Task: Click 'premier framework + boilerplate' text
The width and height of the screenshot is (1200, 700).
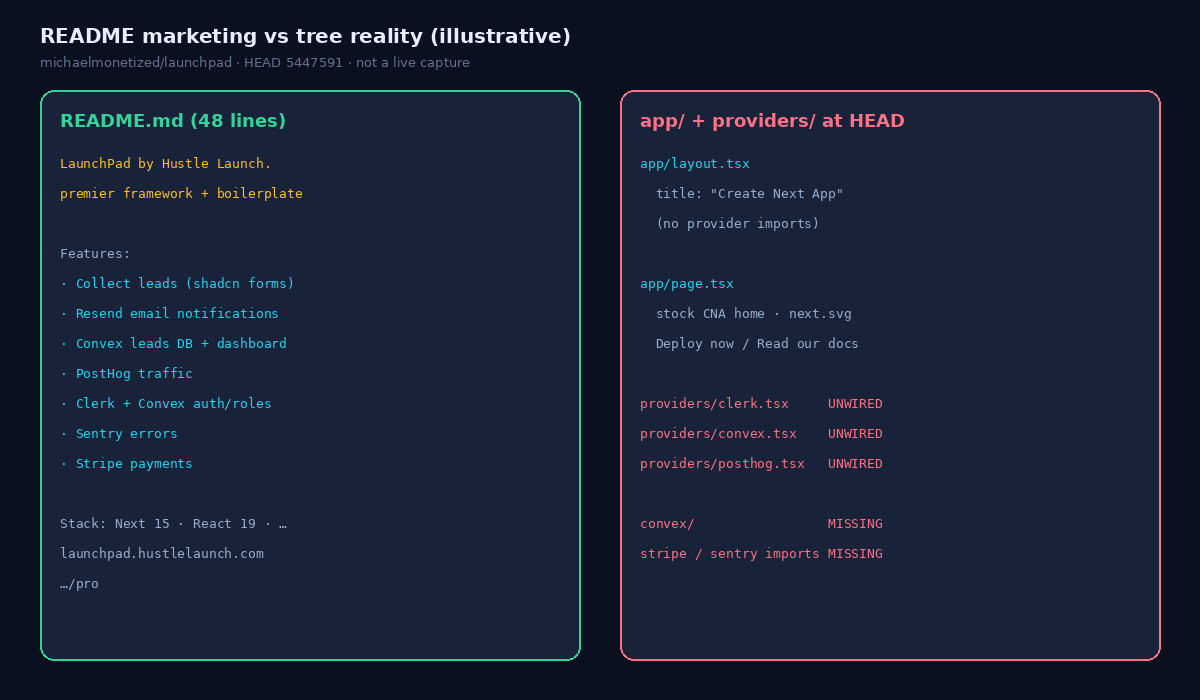Action: click(x=181, y=194)
